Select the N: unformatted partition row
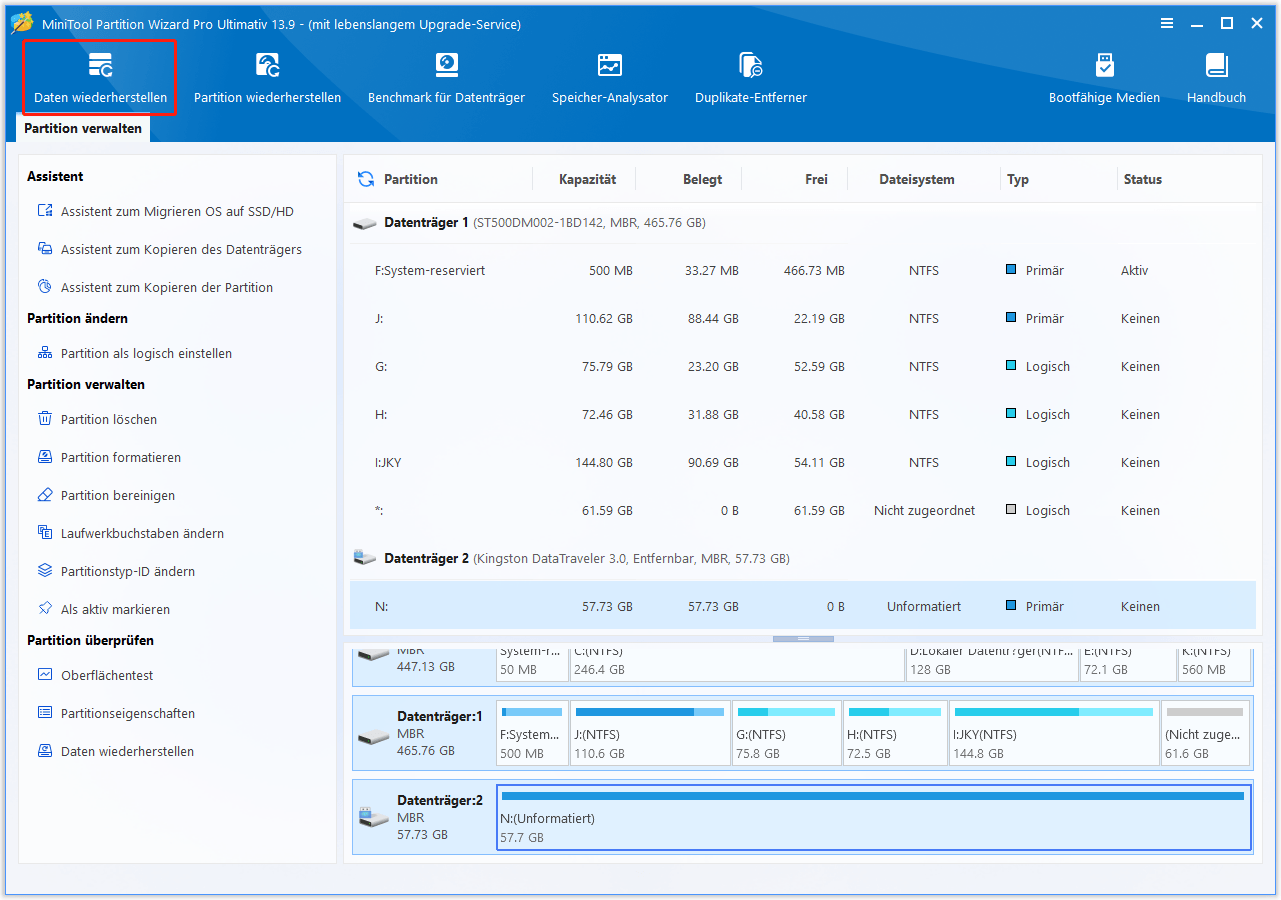 [x=803, y=607]
